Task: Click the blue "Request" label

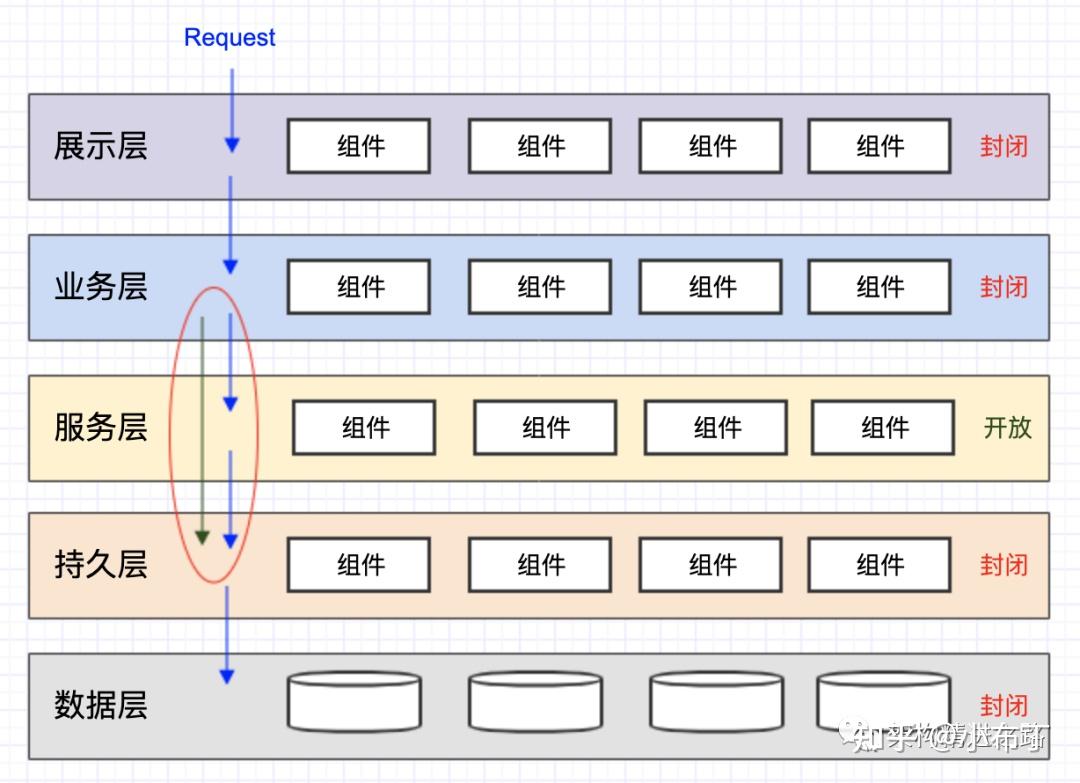Action: click(x=229, y=37)
